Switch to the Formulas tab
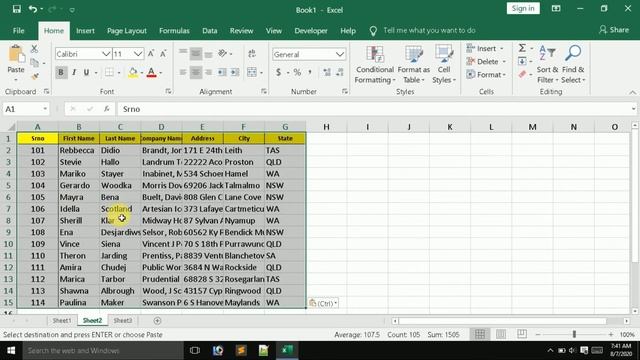The width and height of the screenshot is (640, 360). pos(174,31)
